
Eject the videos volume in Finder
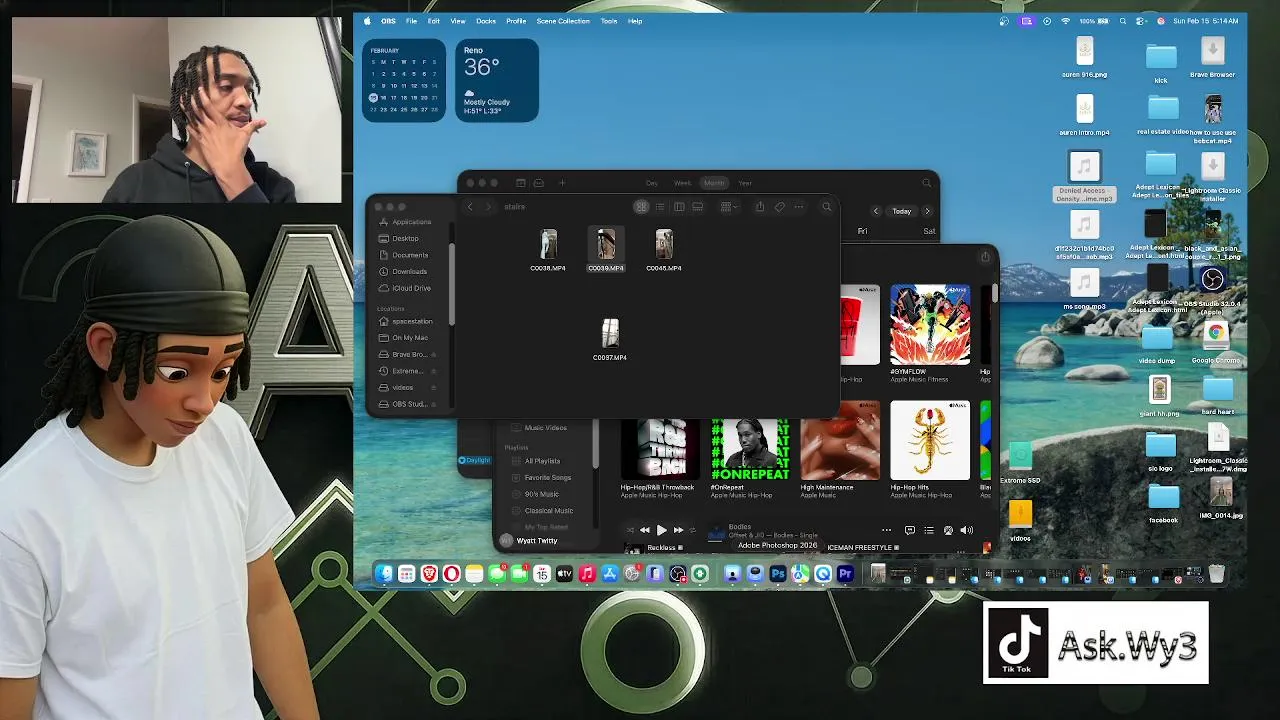[433, 387]
